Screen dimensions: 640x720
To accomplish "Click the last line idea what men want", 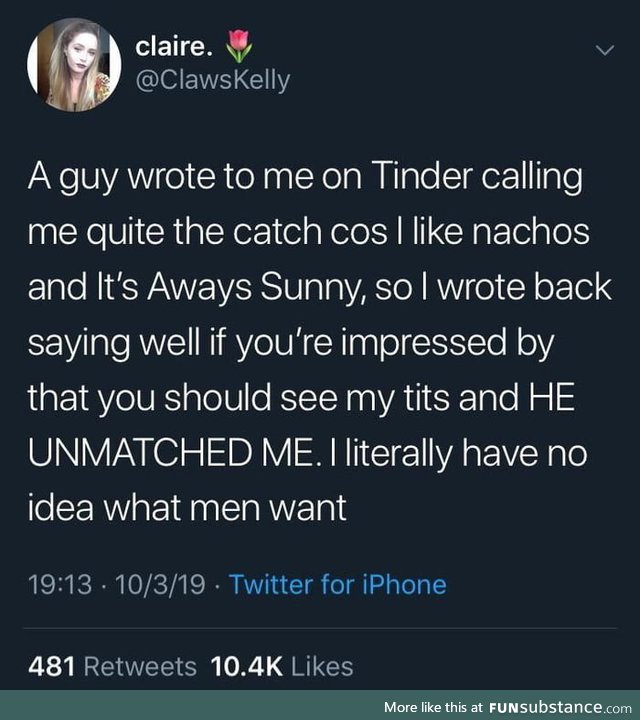I will coord(187,508).
